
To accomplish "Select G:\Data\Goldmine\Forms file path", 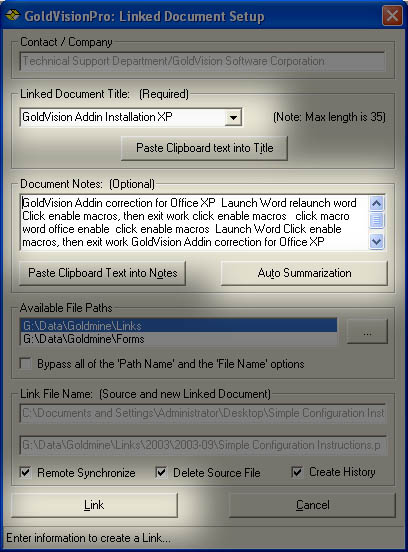I will 178,339.
